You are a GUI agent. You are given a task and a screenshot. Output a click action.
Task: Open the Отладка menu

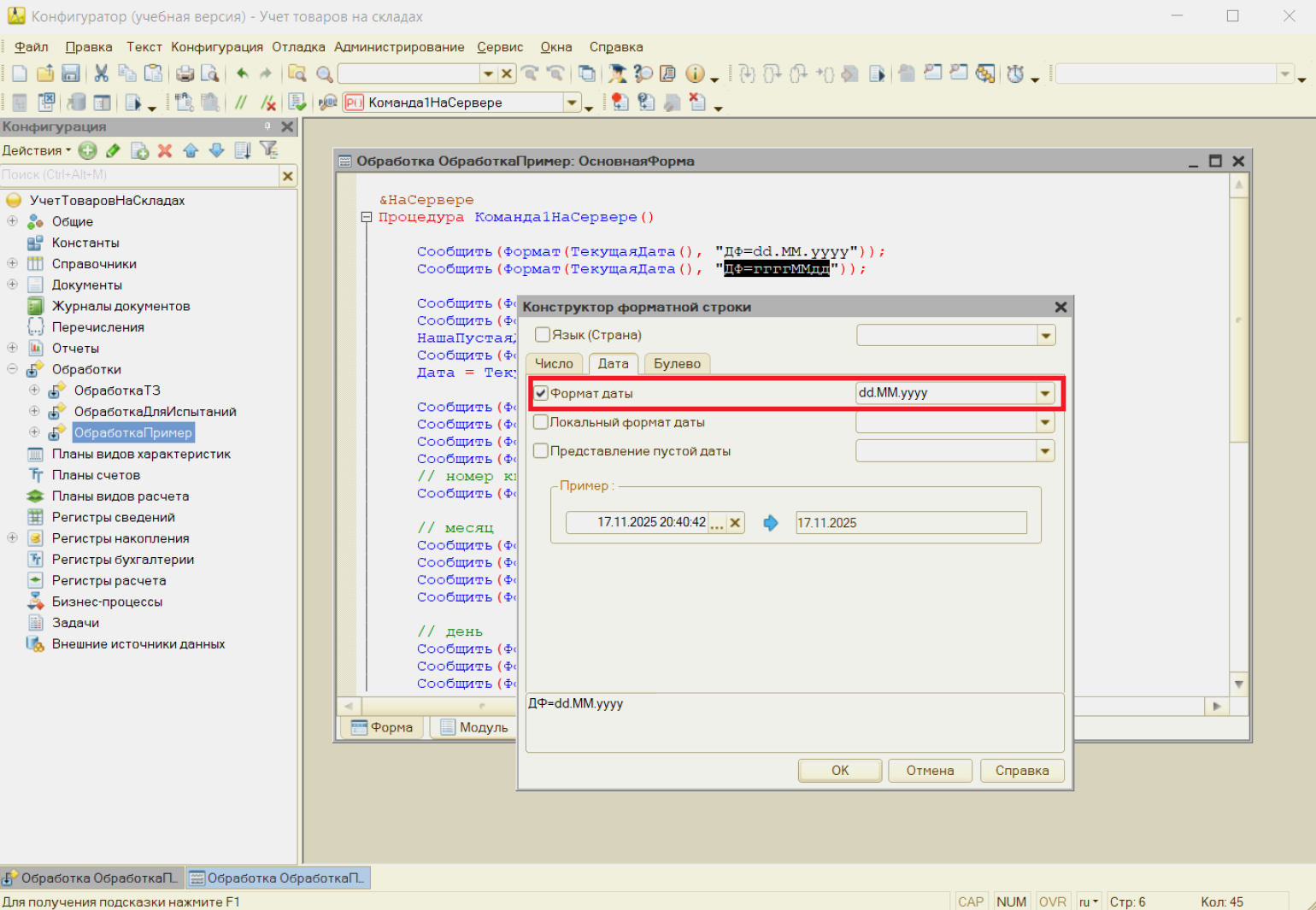pyautogui.click(x=298, y=47)
